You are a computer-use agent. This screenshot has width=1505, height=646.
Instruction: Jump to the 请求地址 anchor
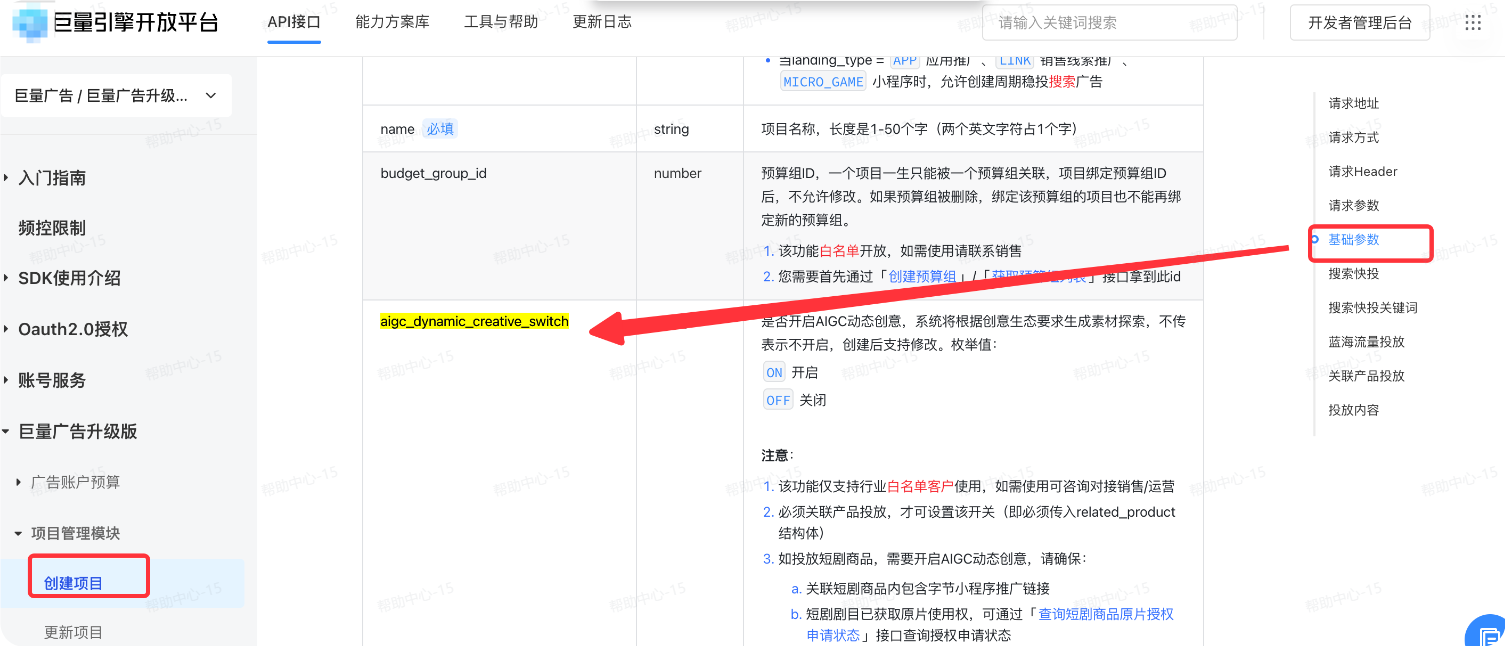click(1353, 103)
